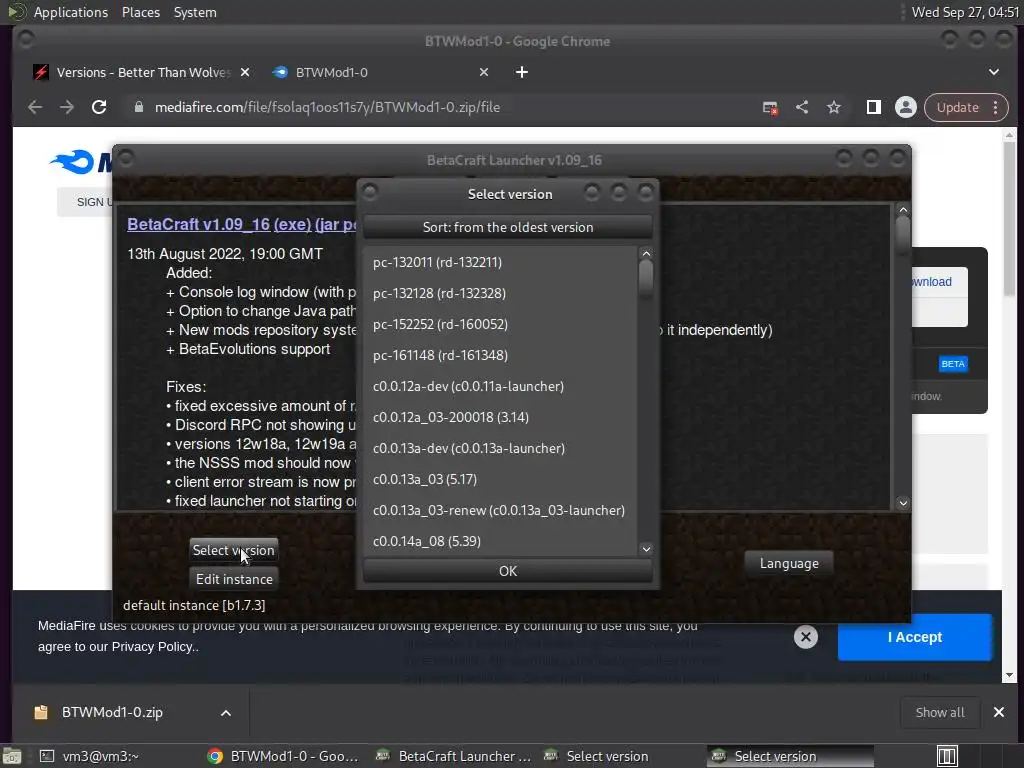1024x768 pixels.
Task: Click the BETA badge on MediaFire page
Action: coord(953,364)
